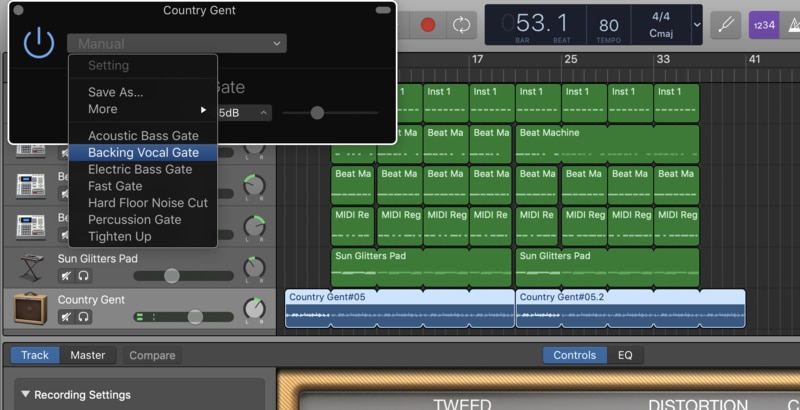The image size is (800, 410).
Task: Open the LCD display mode dropdown arrow
Action: pos(696,25)
